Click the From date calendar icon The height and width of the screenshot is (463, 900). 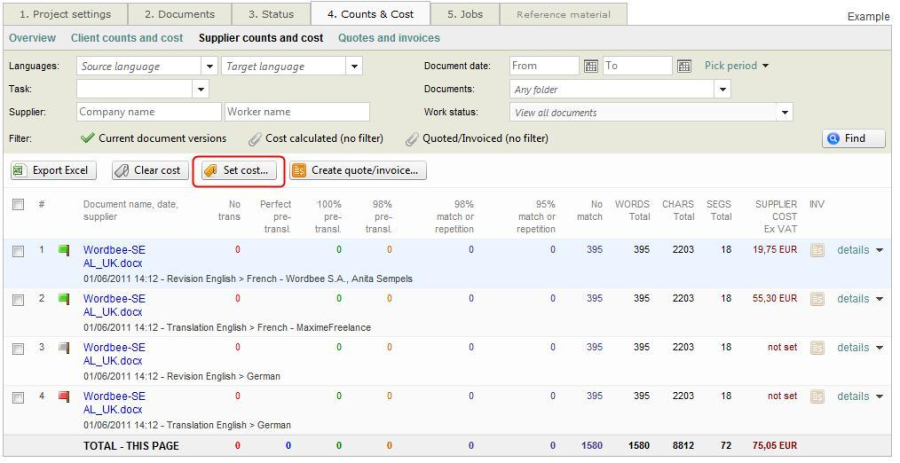coord(591,66)
